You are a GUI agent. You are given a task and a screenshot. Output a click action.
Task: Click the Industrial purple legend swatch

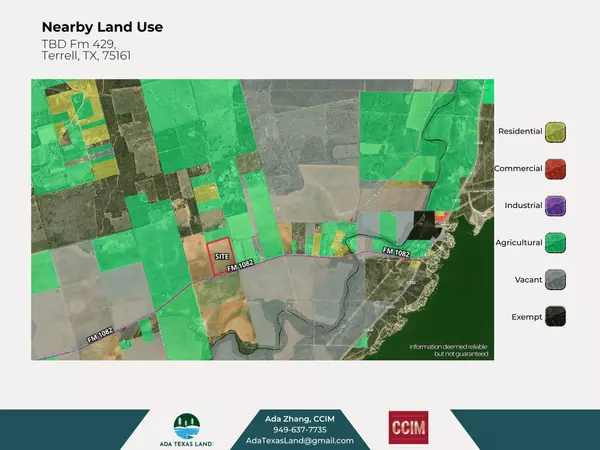pyautogui.click(x=557, y=206)
